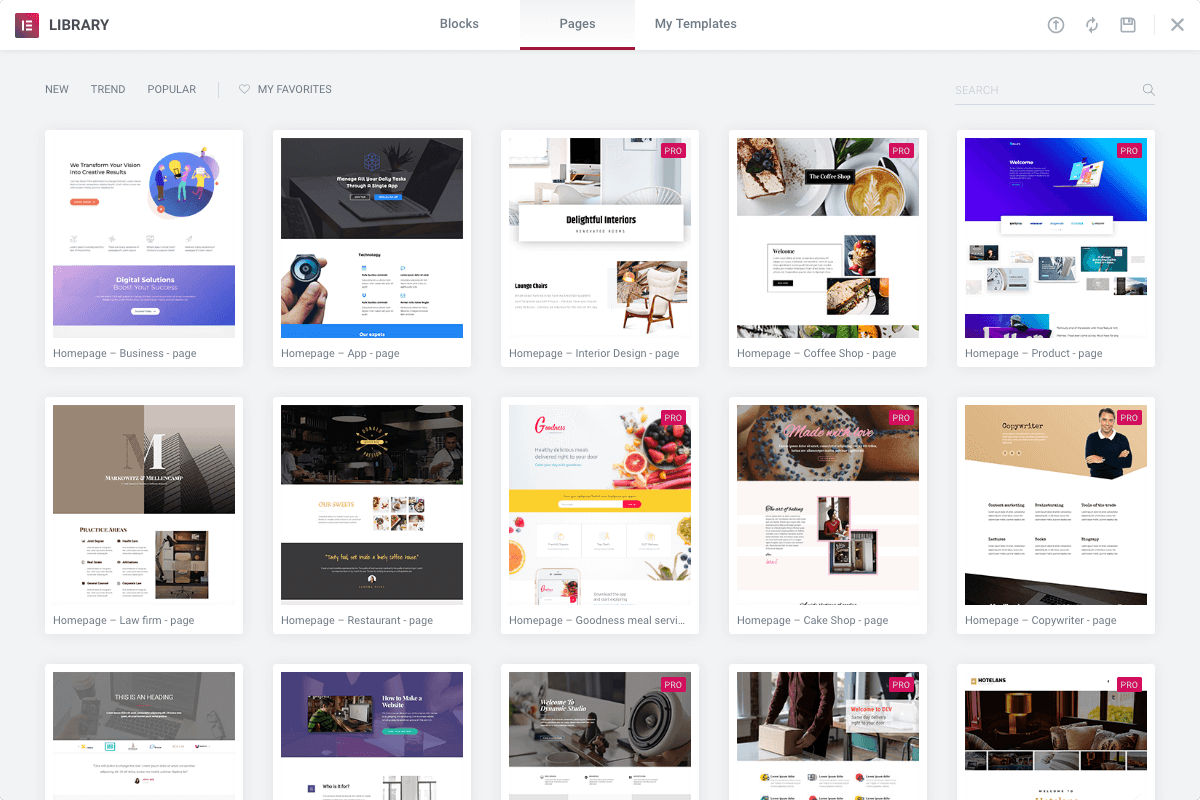Image resolution: width=1200 pixels, height=800 pixels.
Task: Show My Favorites templates
Action: tap(285, 89)
